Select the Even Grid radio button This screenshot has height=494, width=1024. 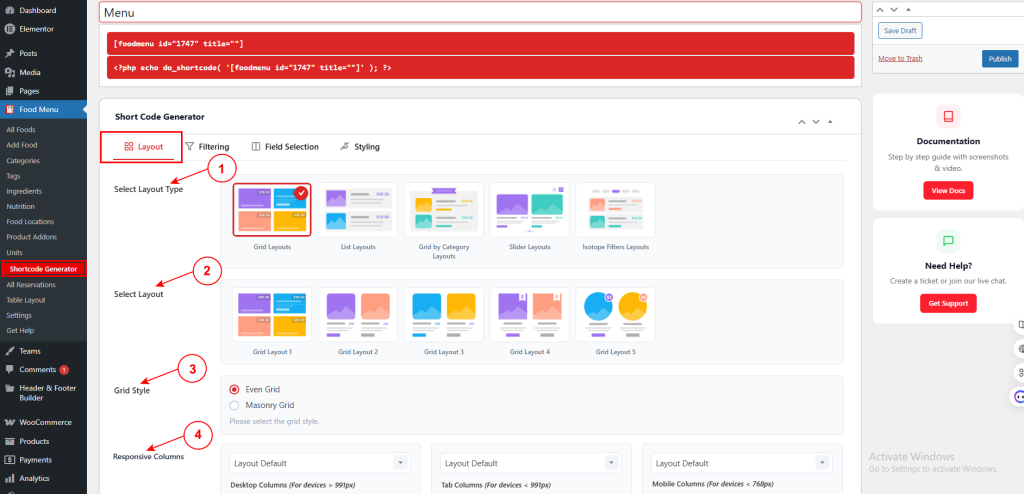(x=234, y=389)
